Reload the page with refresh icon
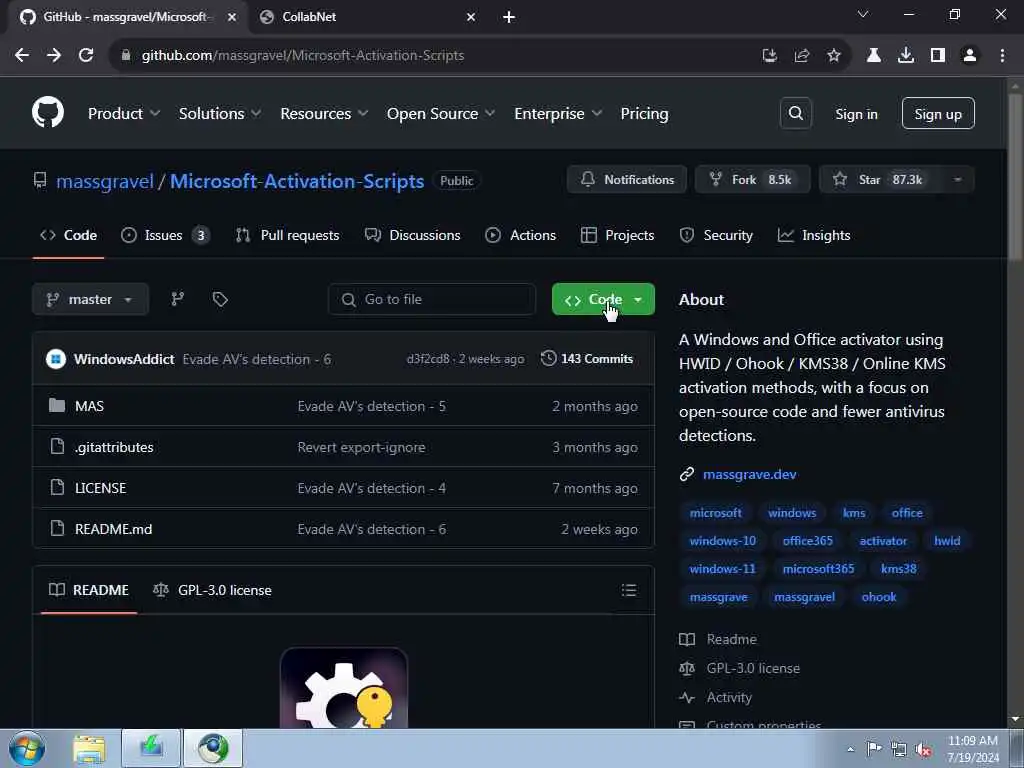The image size is (1024, 768). point(86,56)
